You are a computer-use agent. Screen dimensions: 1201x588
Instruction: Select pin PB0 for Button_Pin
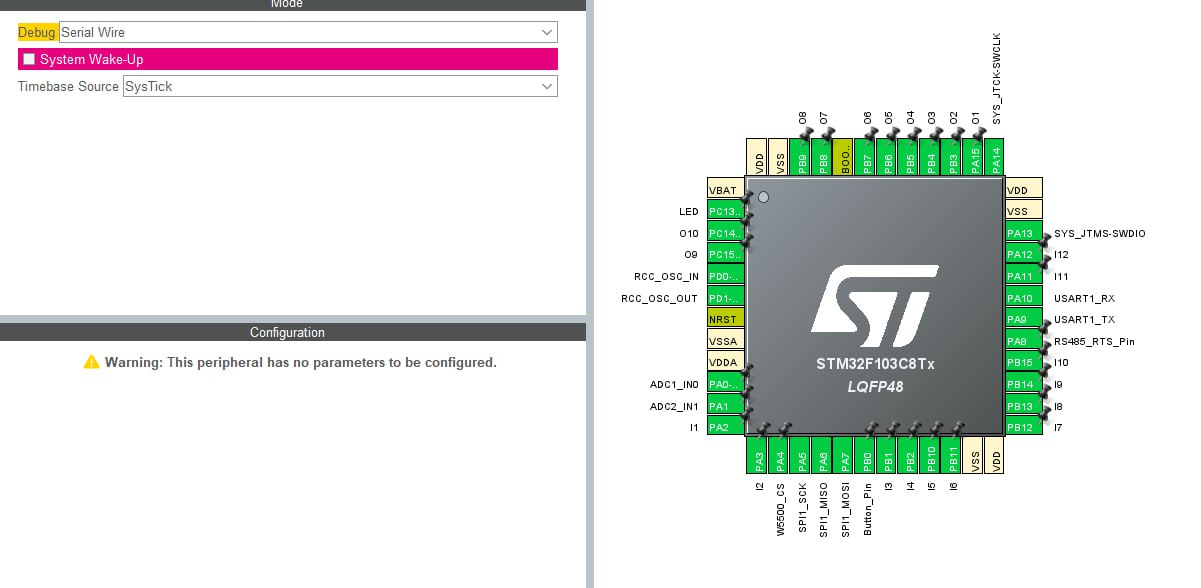click(x=866, y=455)
